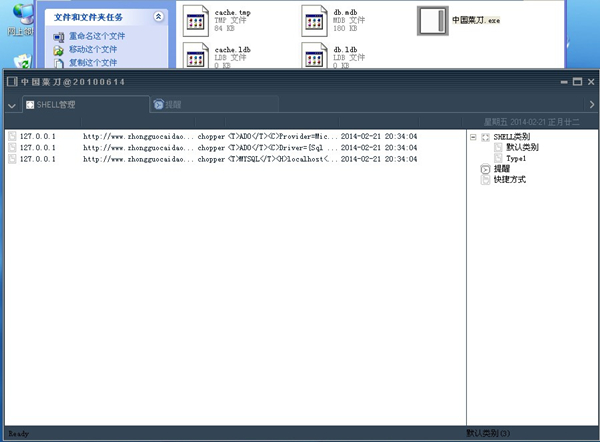Select the 默认类别 category in tree
Image resolution: width=600 pixels, height=442 pixels.
[x=522, y=147]
